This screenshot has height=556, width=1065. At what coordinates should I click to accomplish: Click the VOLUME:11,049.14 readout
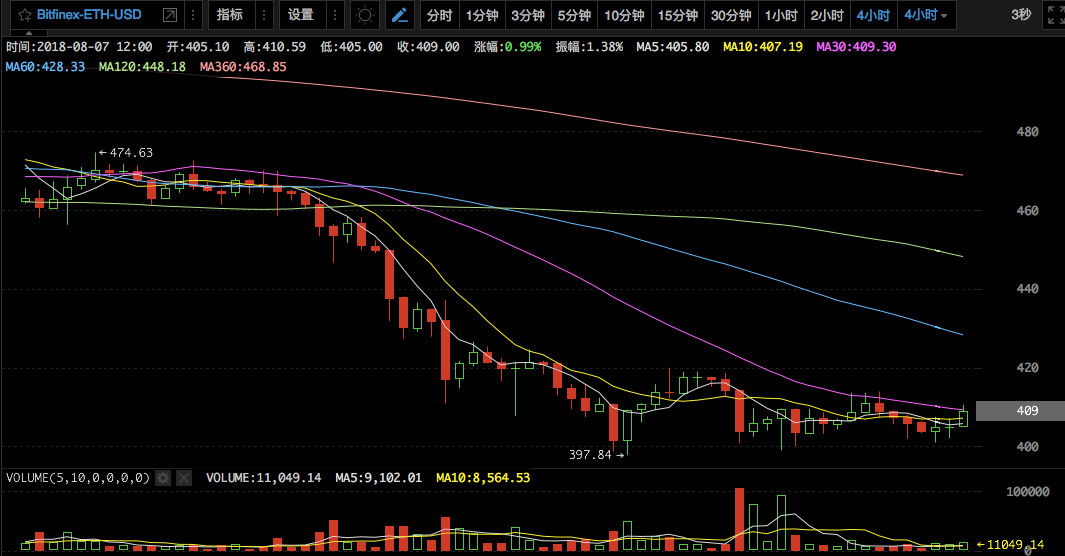tap(264, 478)
